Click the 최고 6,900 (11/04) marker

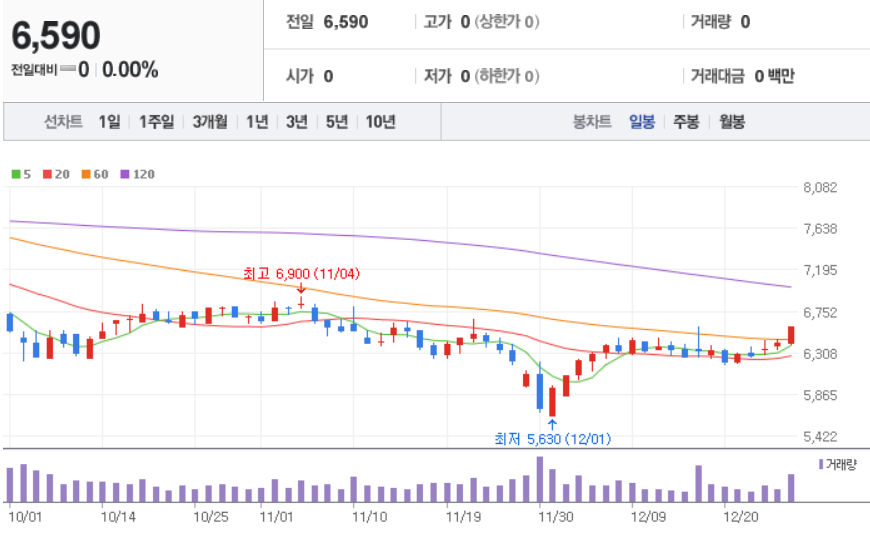click(301, 274)
